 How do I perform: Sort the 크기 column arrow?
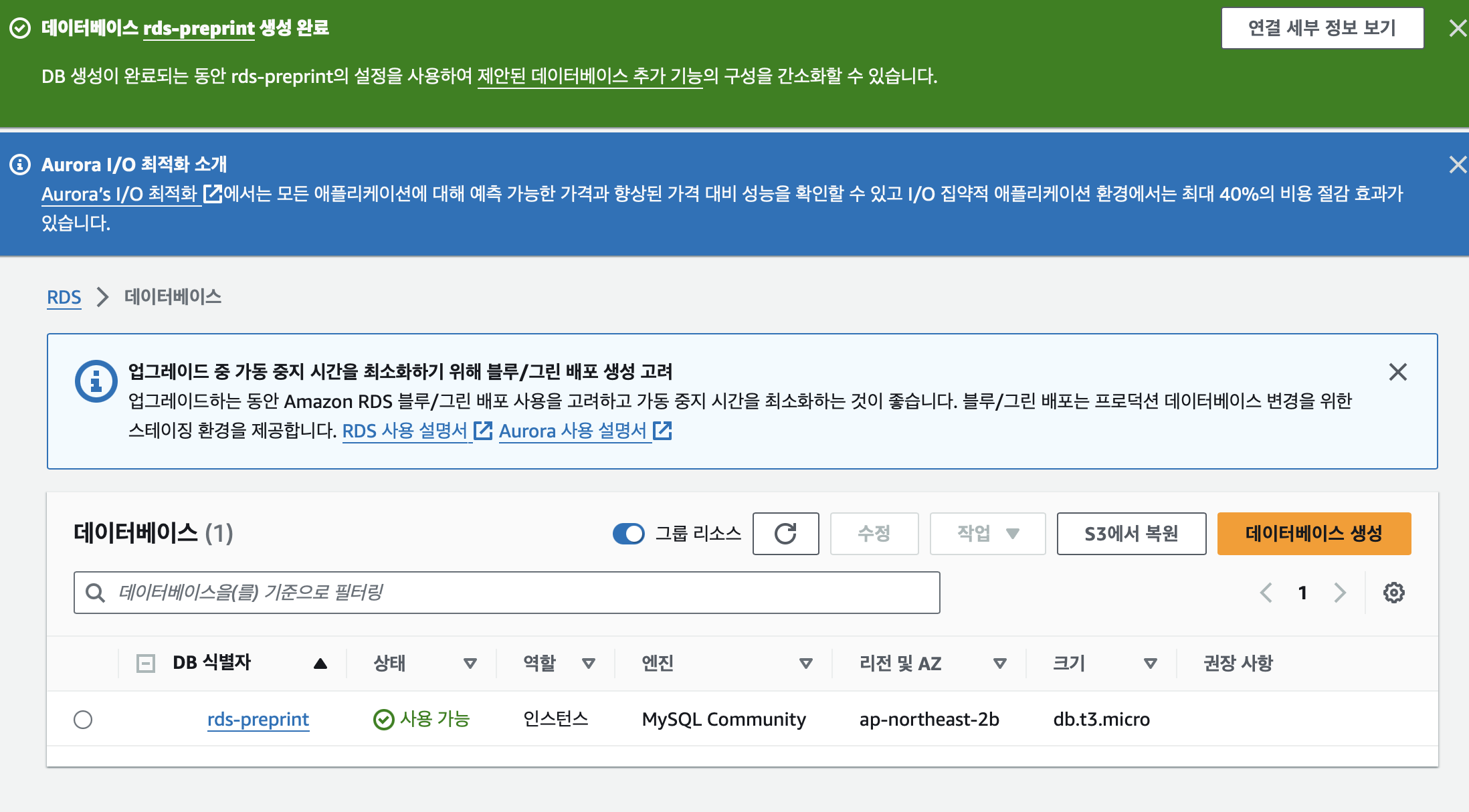[1151, 664]
